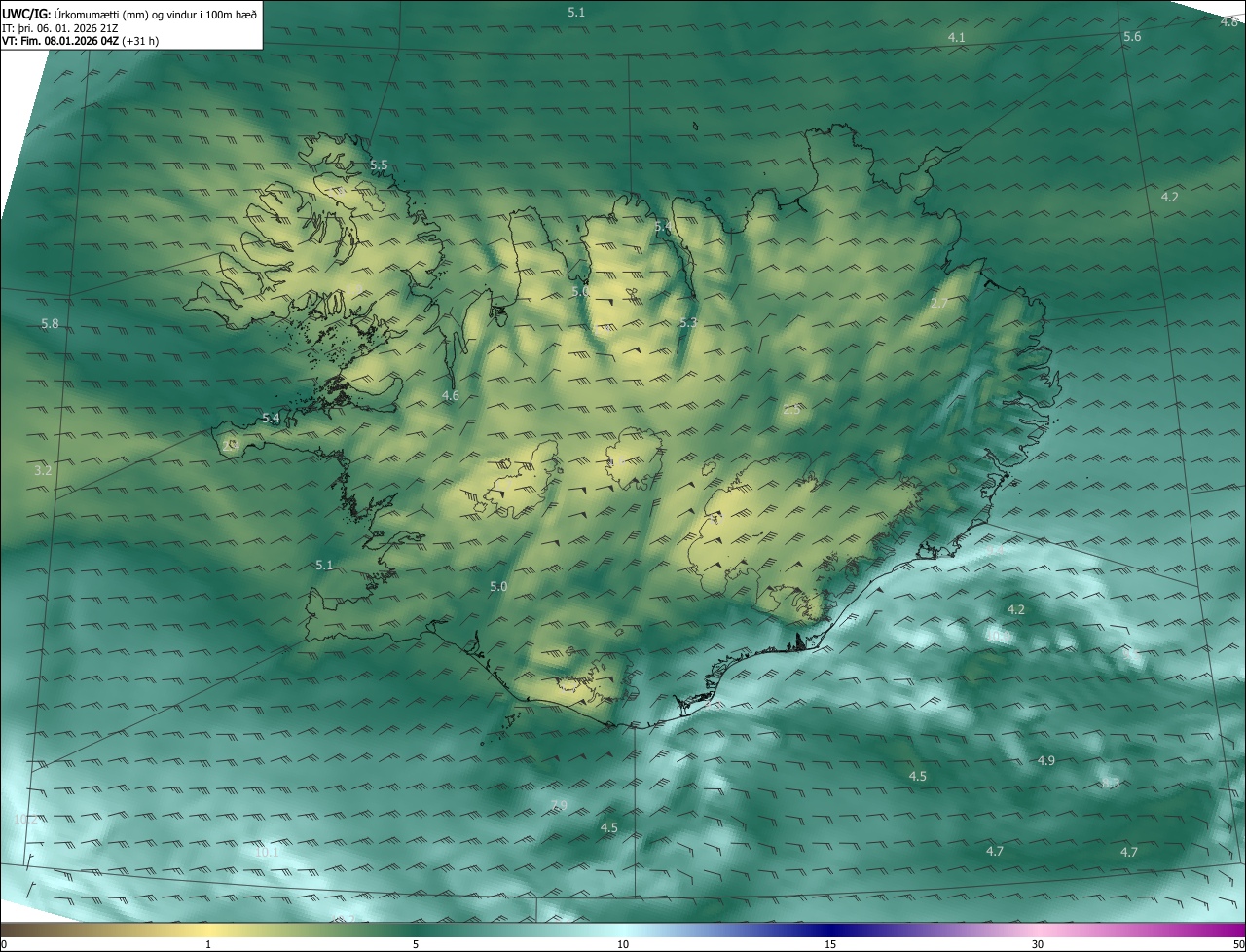Click the 4.6 value label on the map
1246x952 pixels.
[450, 395]
